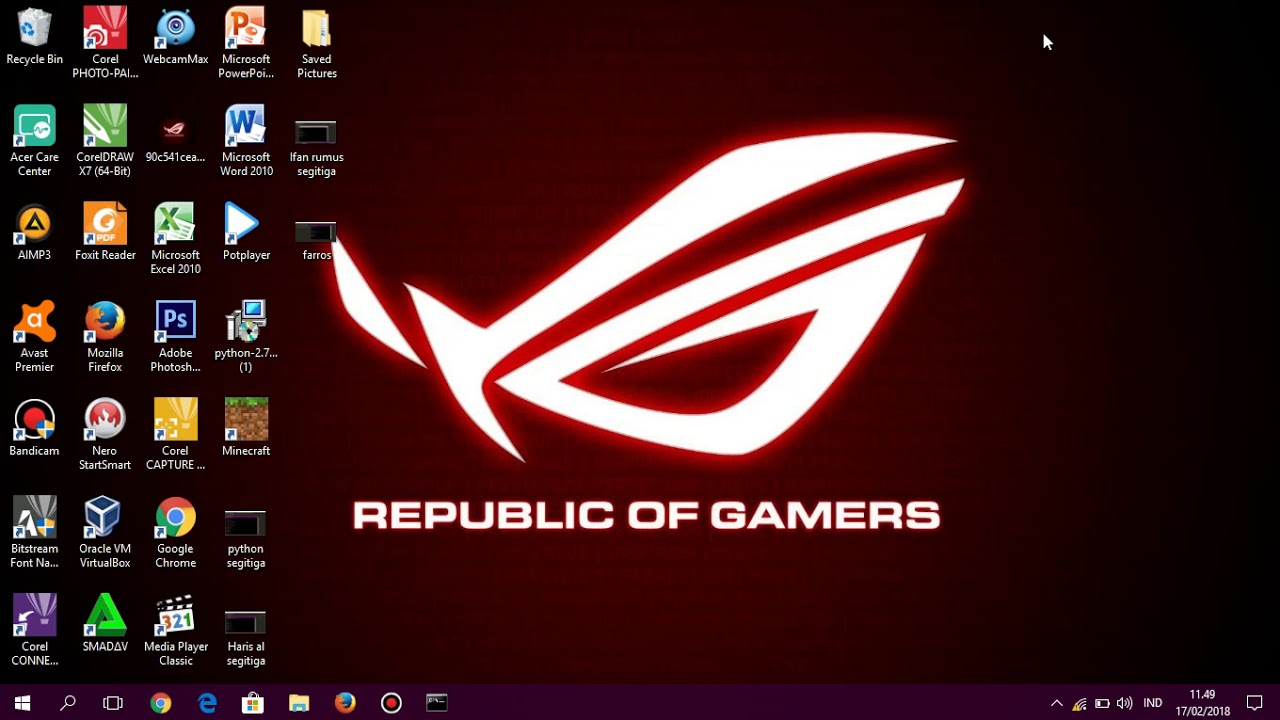This screenshot has width=1280, height=720.
Task: Launch Chrome from the taskbar
Action: click(x=161, y=703)
